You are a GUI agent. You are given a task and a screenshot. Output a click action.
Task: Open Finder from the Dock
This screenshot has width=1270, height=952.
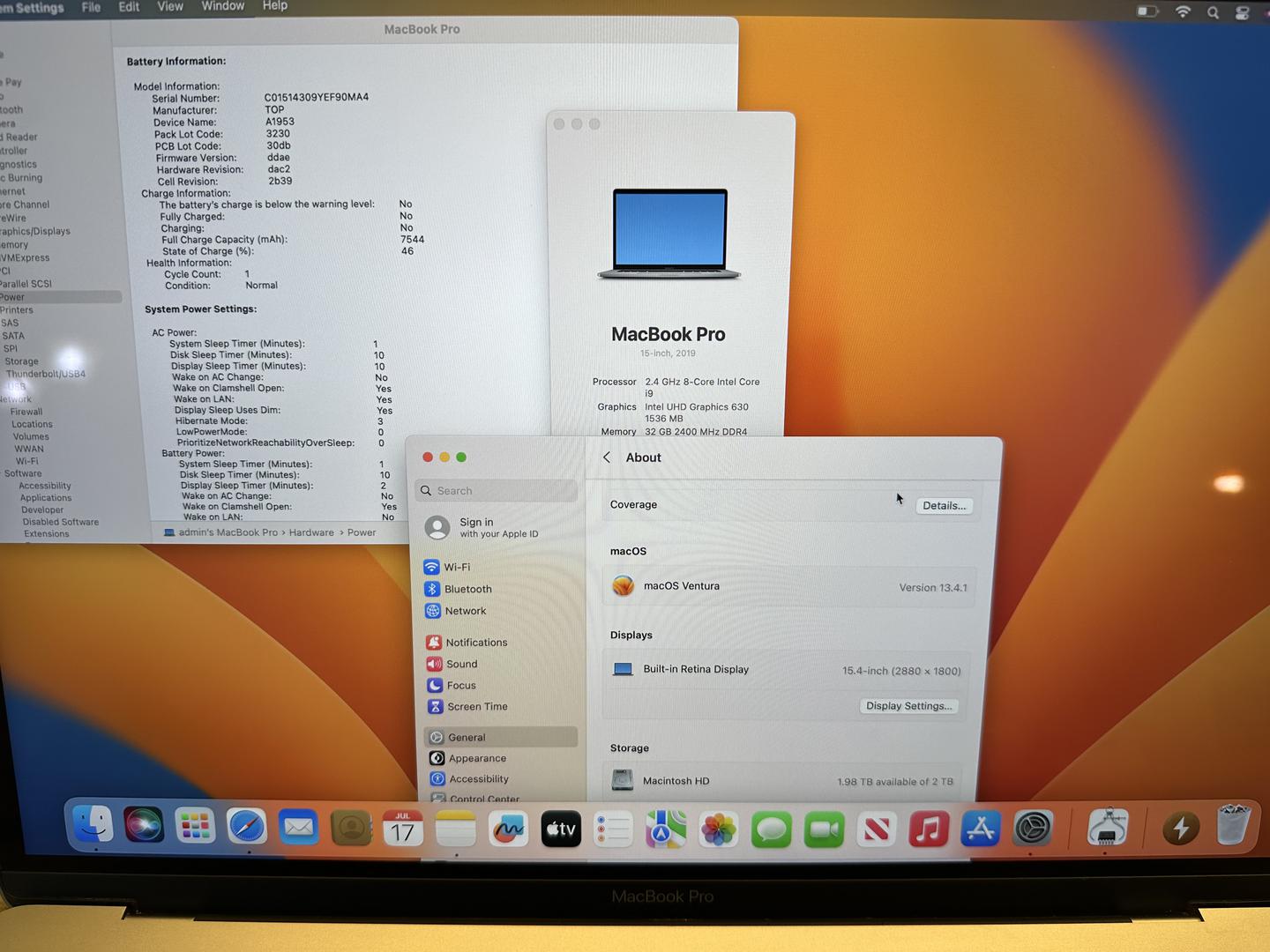pos(93,826)
